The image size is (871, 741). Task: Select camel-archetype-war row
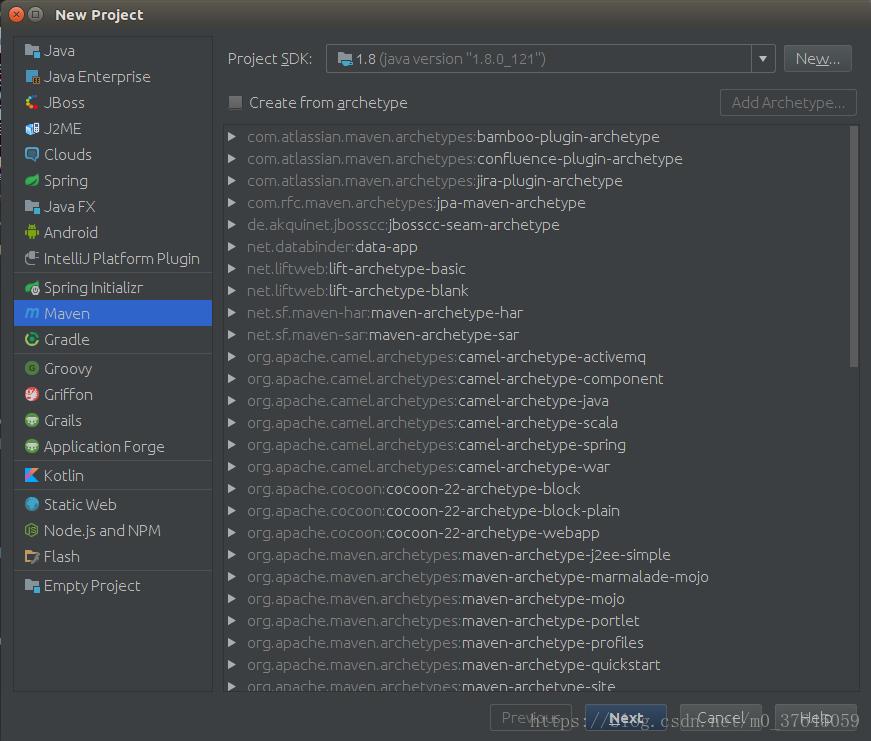537,467
